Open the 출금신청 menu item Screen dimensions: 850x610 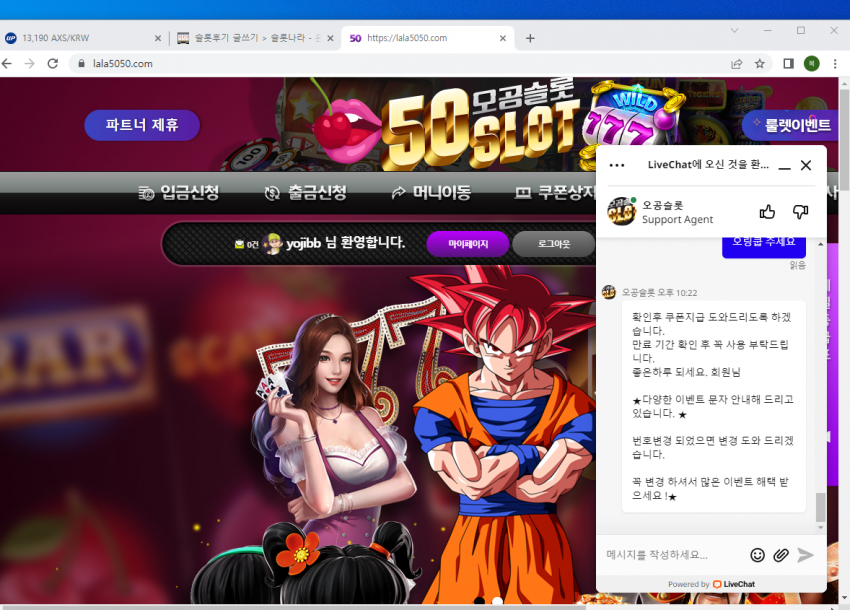click(x=306, y=192)
